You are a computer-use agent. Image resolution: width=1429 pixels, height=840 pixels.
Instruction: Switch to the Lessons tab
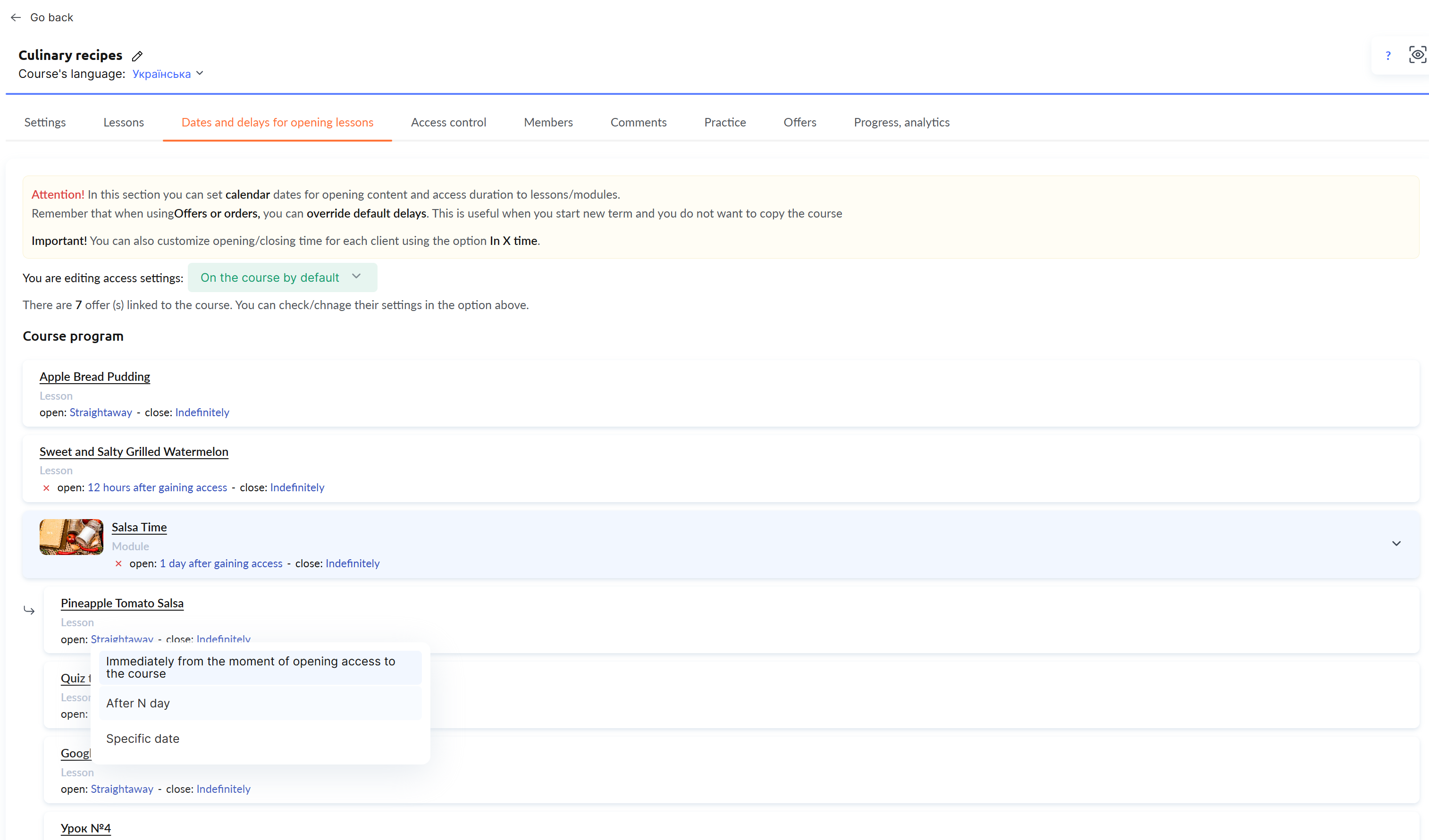123,122
